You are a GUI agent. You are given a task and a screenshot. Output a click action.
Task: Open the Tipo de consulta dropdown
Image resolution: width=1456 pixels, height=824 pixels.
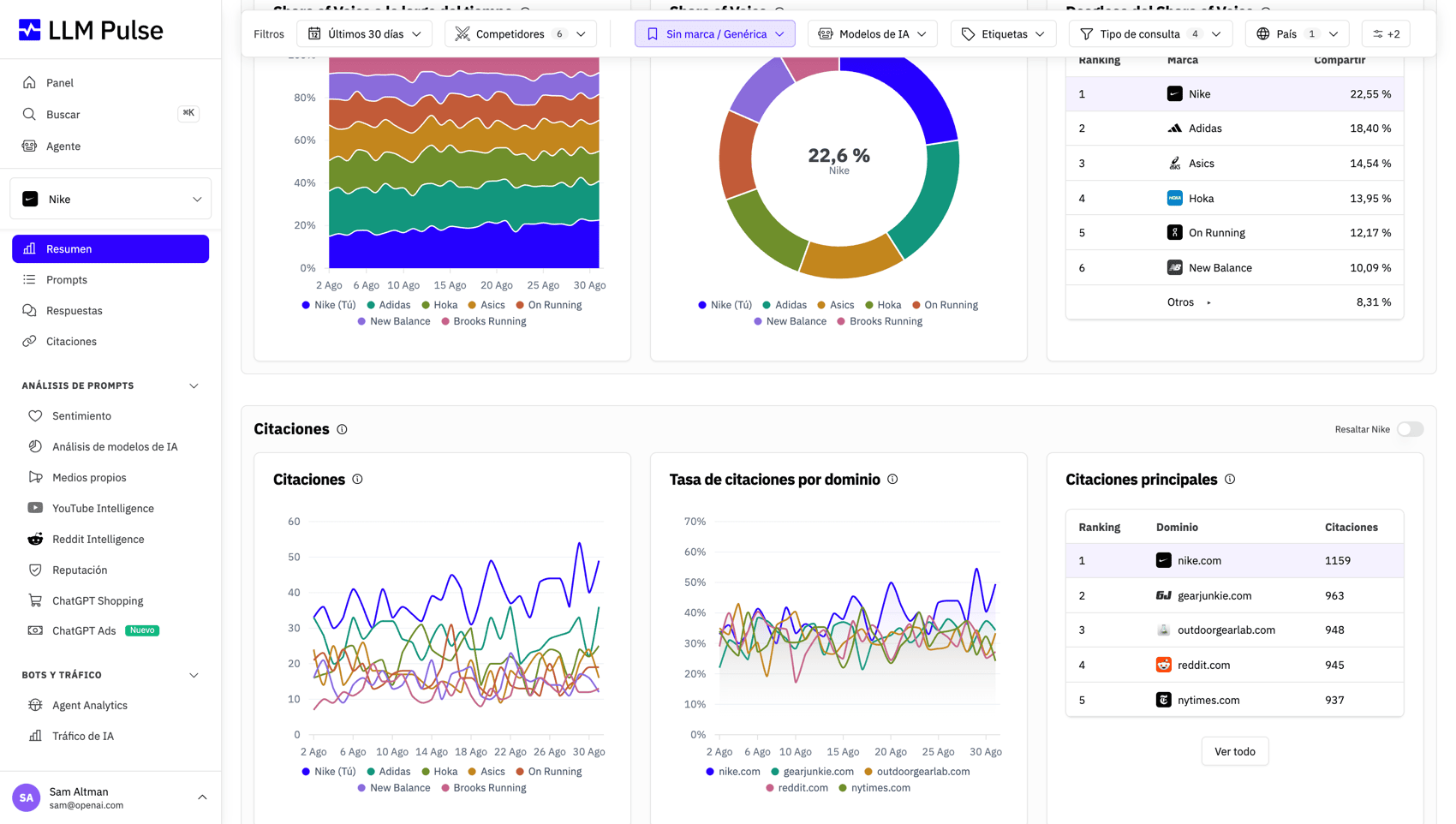1150,34
